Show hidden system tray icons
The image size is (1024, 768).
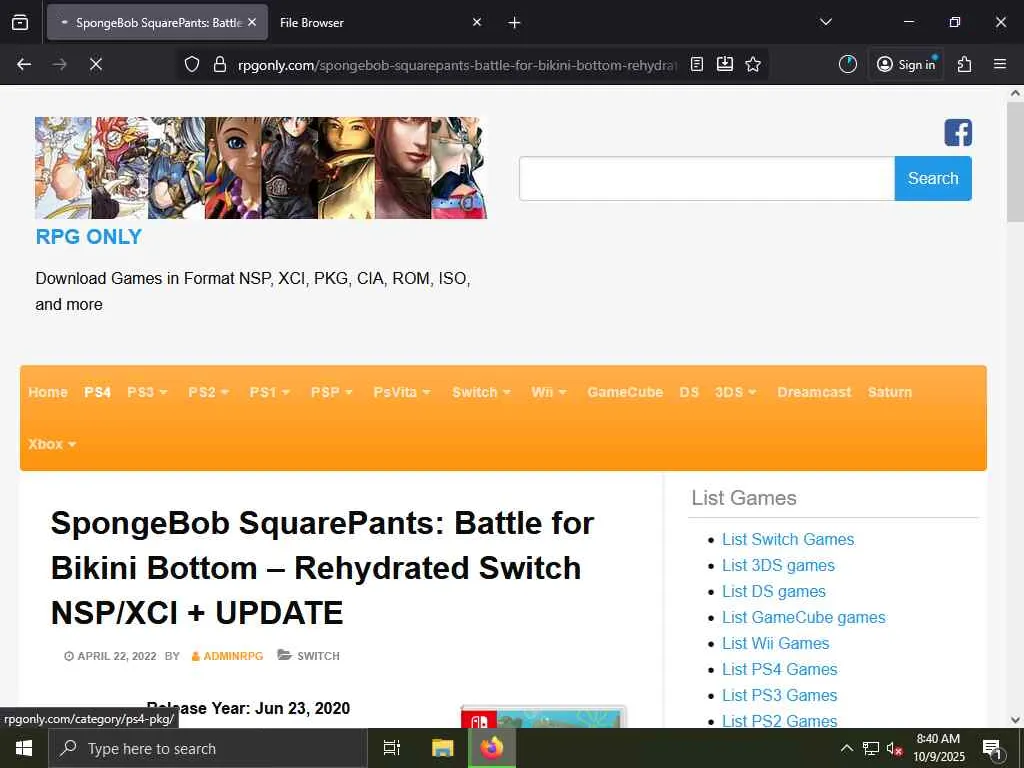(x=846, y=748)
